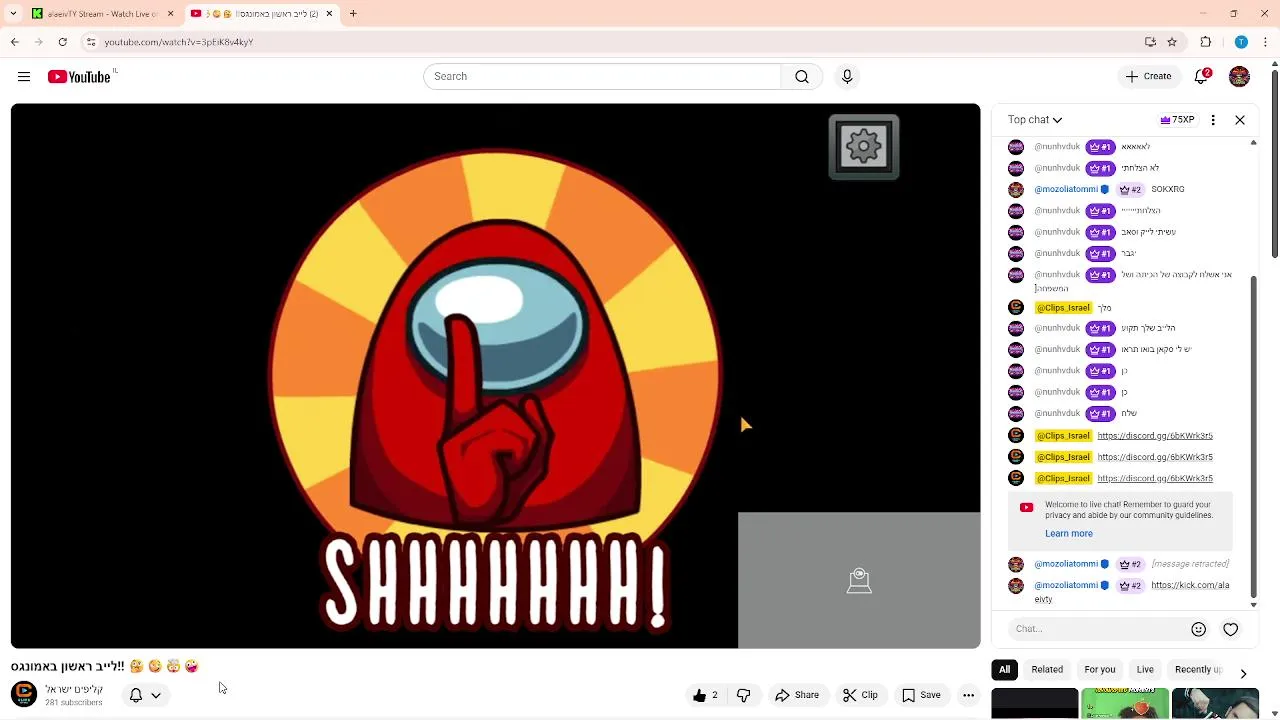The image size is (1280, 720).
Task: Open the first recommended video thumbnail
Action: (x=1035, y=704)
